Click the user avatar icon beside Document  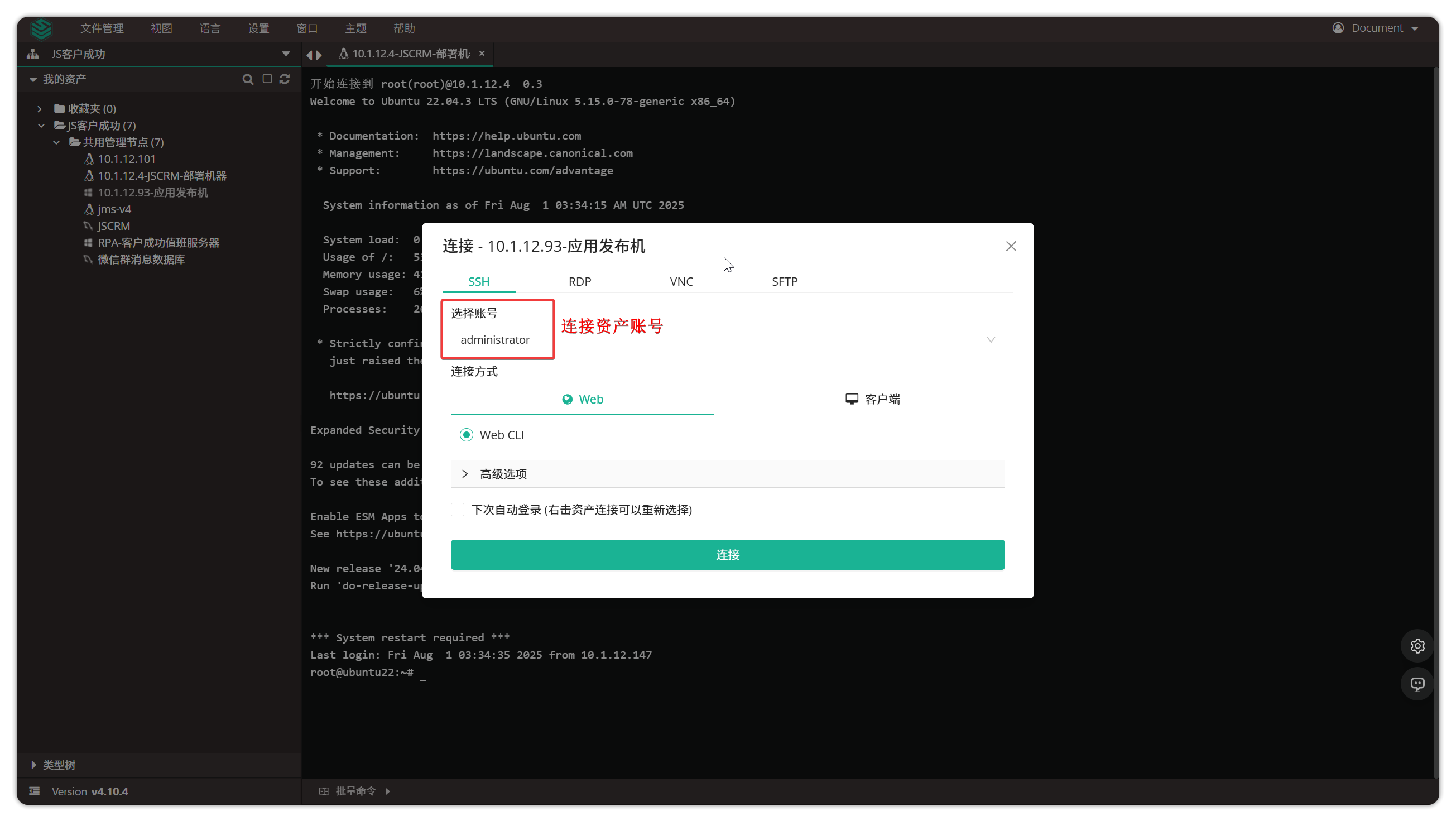pyautogui.click(x=1338, y=28)
